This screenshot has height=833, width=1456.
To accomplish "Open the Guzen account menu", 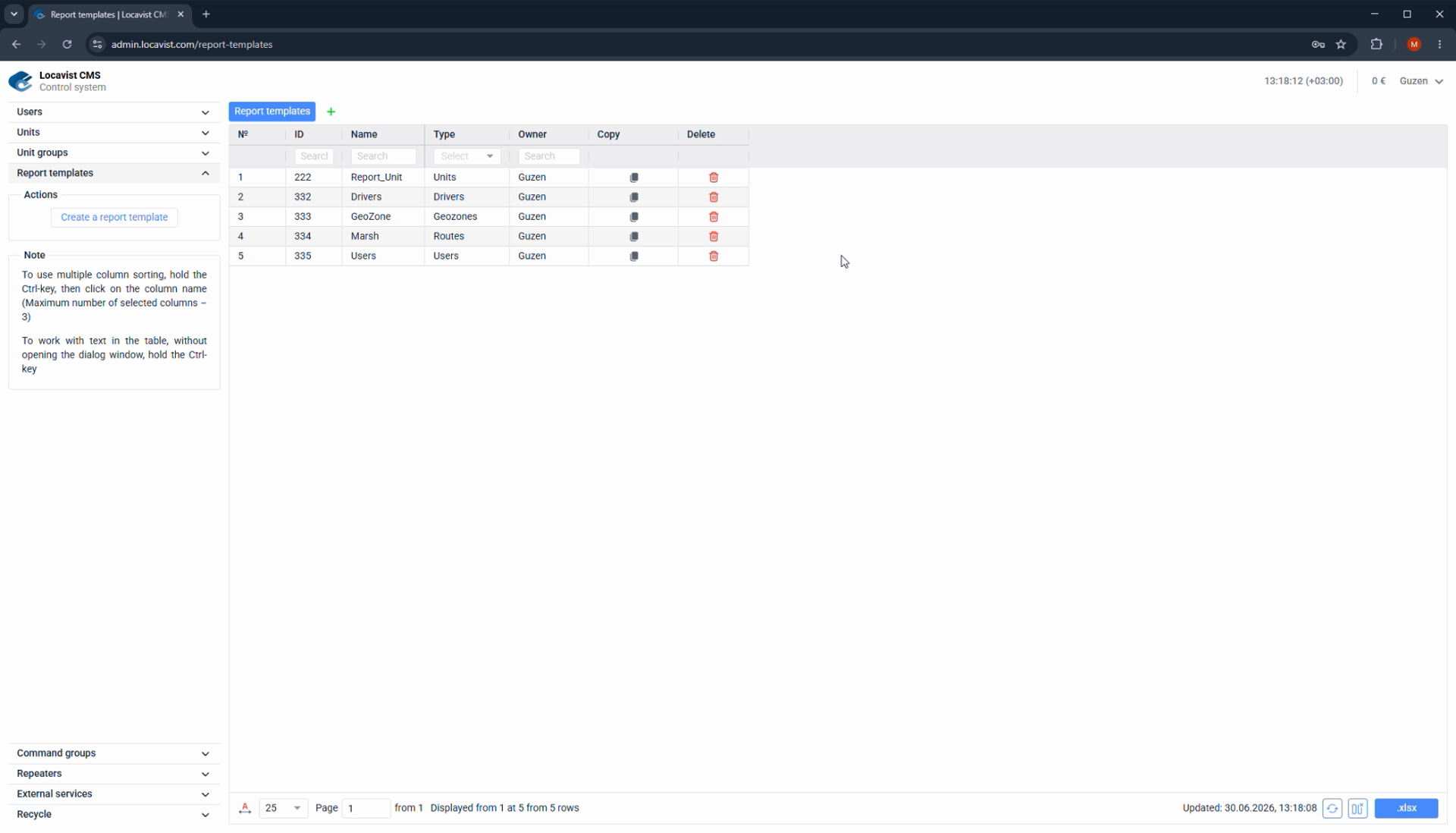I will point(1421,81).
